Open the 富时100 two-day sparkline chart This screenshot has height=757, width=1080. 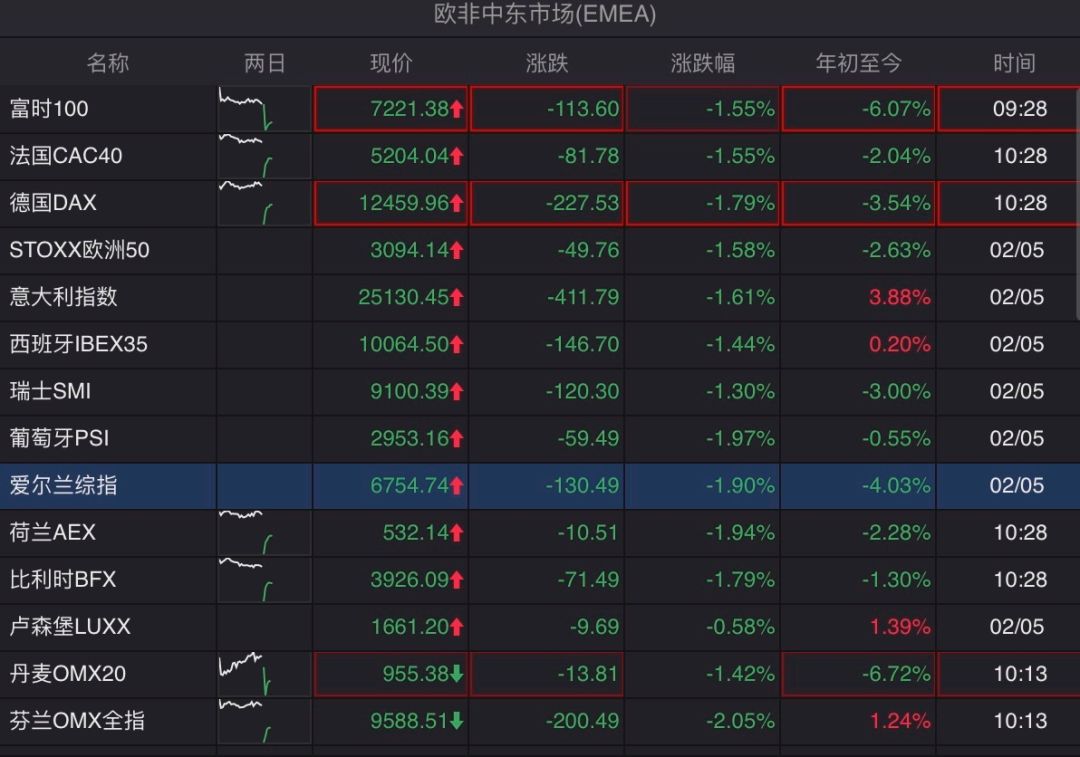point(264,109)
